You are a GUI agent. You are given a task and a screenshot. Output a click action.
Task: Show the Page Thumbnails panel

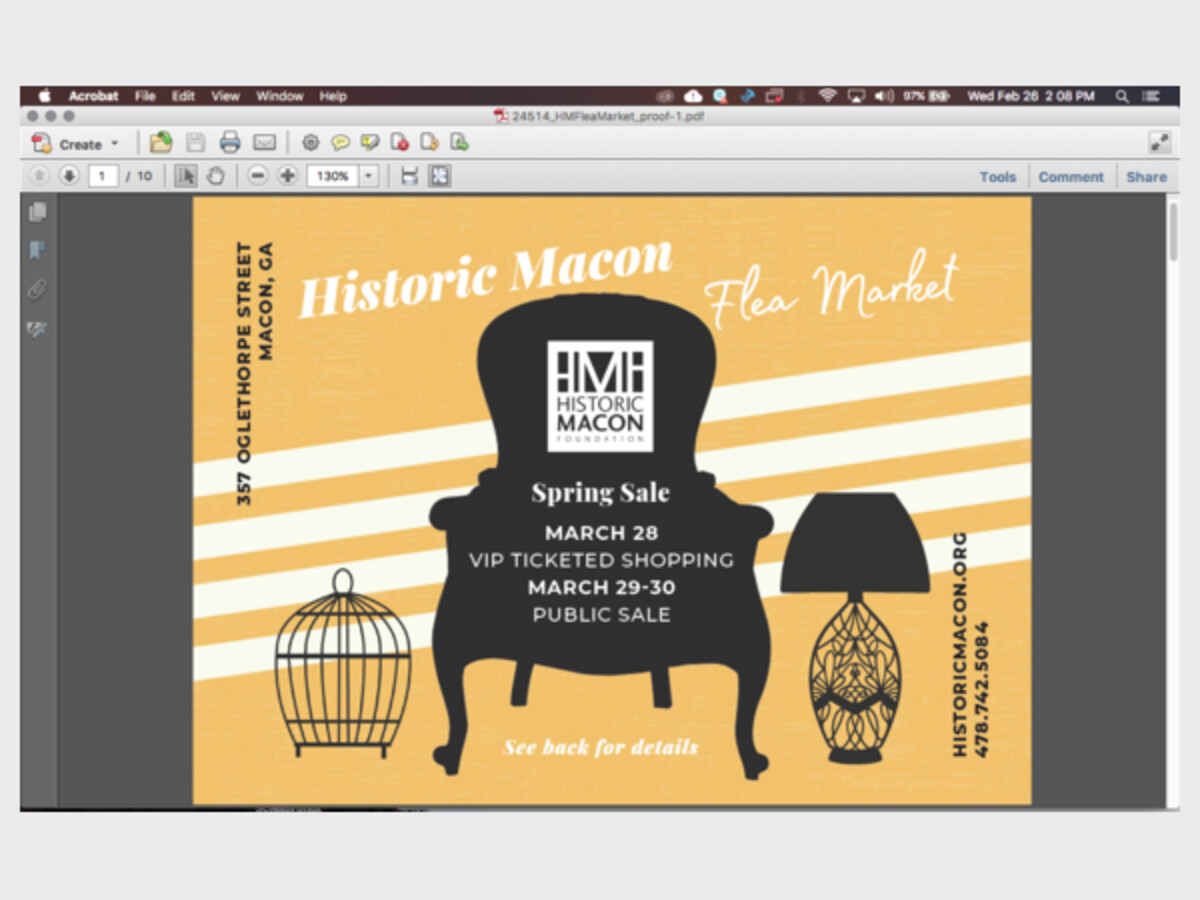38,212
